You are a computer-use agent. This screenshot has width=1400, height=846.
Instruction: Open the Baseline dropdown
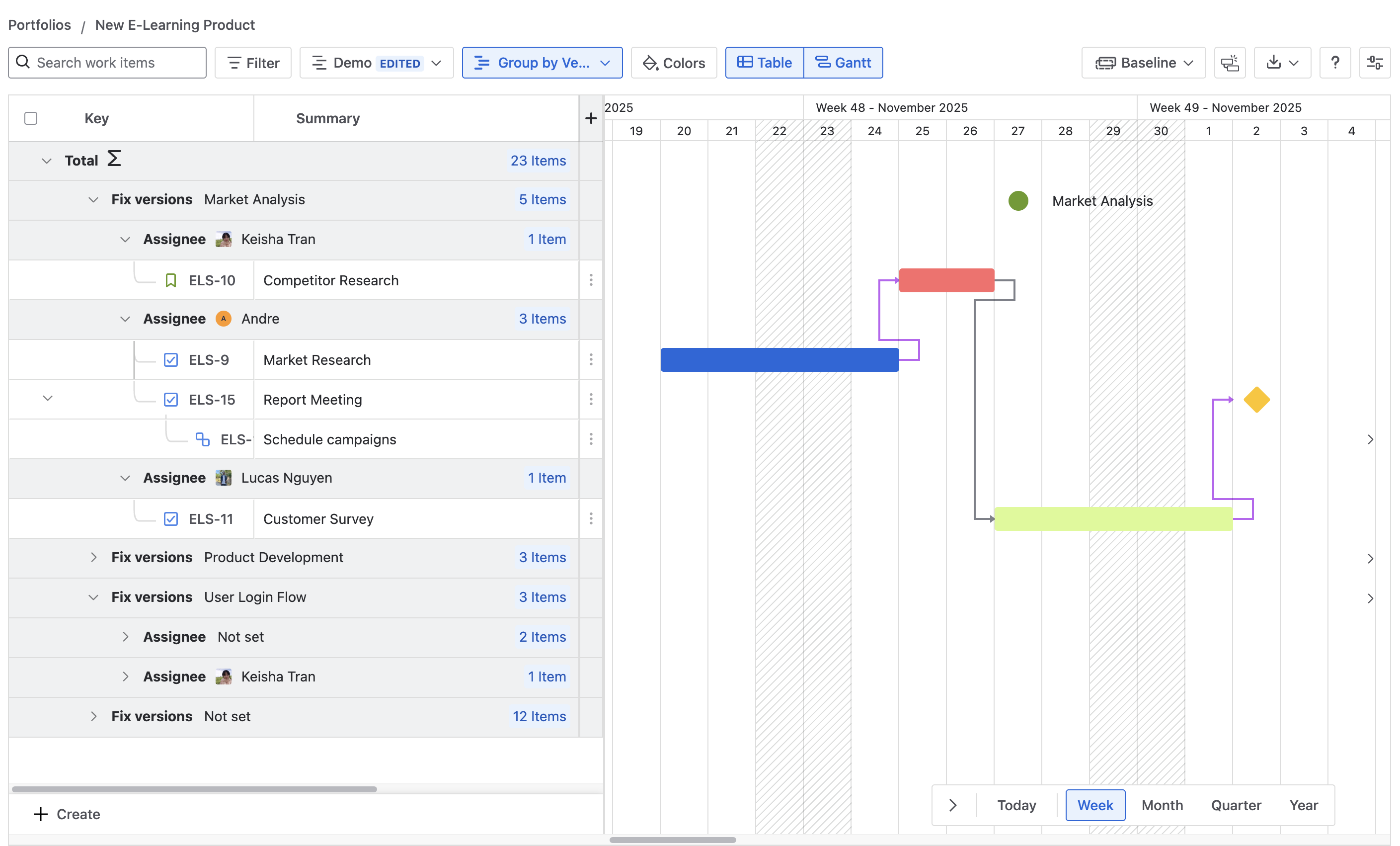click(1143, 63)
